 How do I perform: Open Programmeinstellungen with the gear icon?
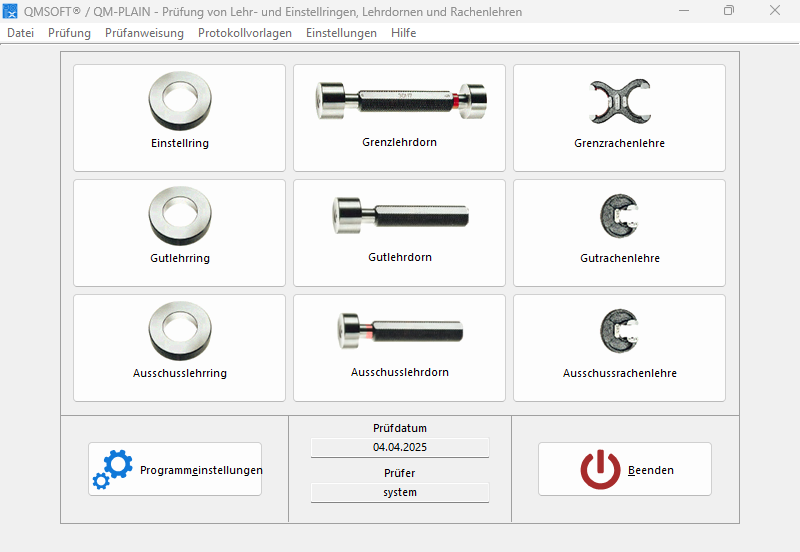coord(175,469)
